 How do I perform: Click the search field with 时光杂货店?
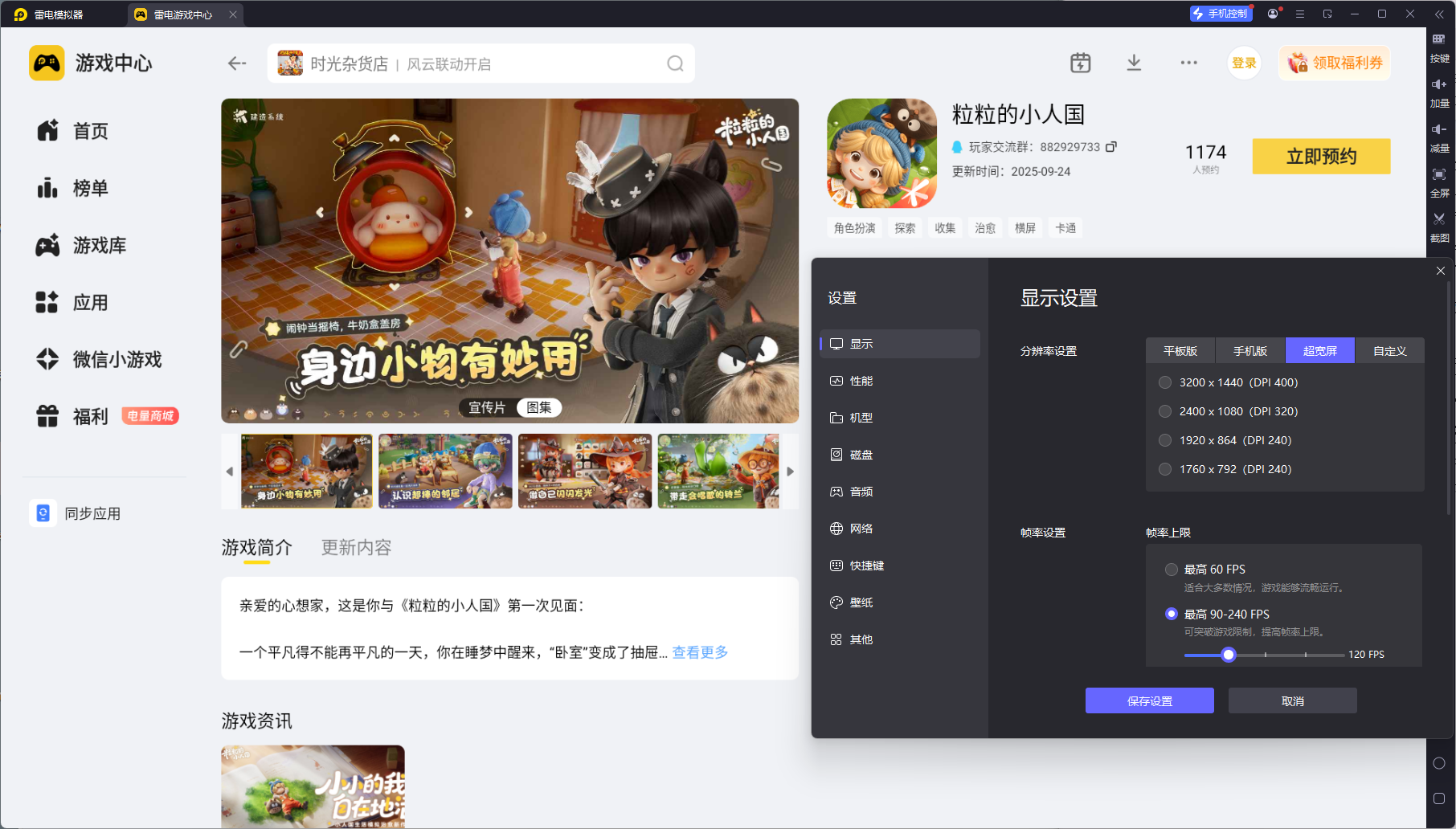481,63
